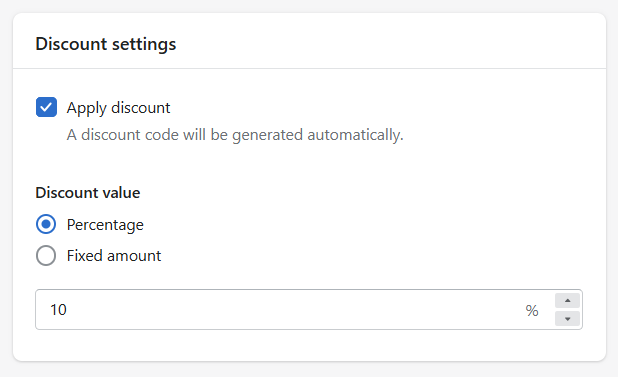Increase discount value with up arrow

[x=567, y=301]
